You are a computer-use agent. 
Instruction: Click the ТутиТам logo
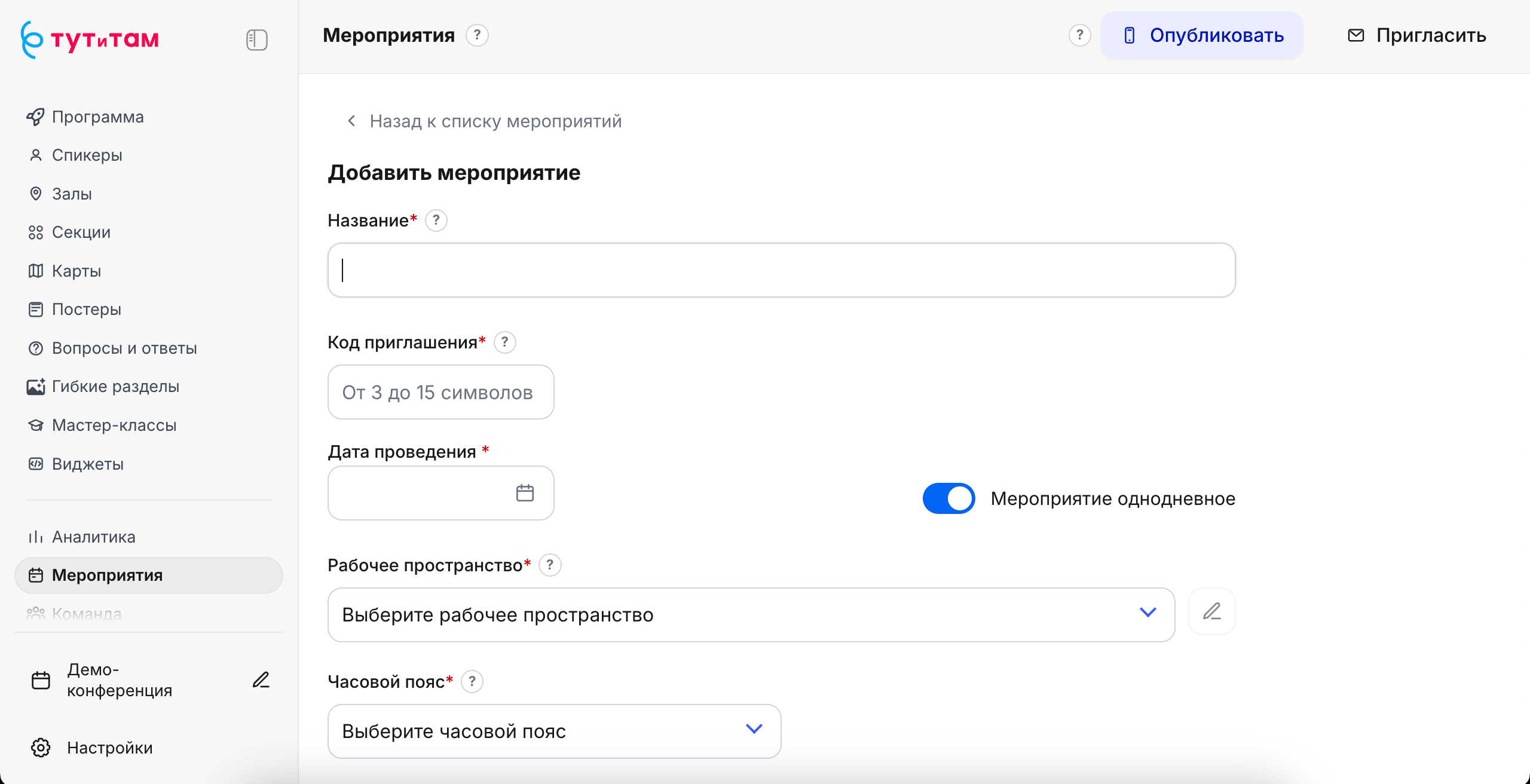tap(90, 39)
